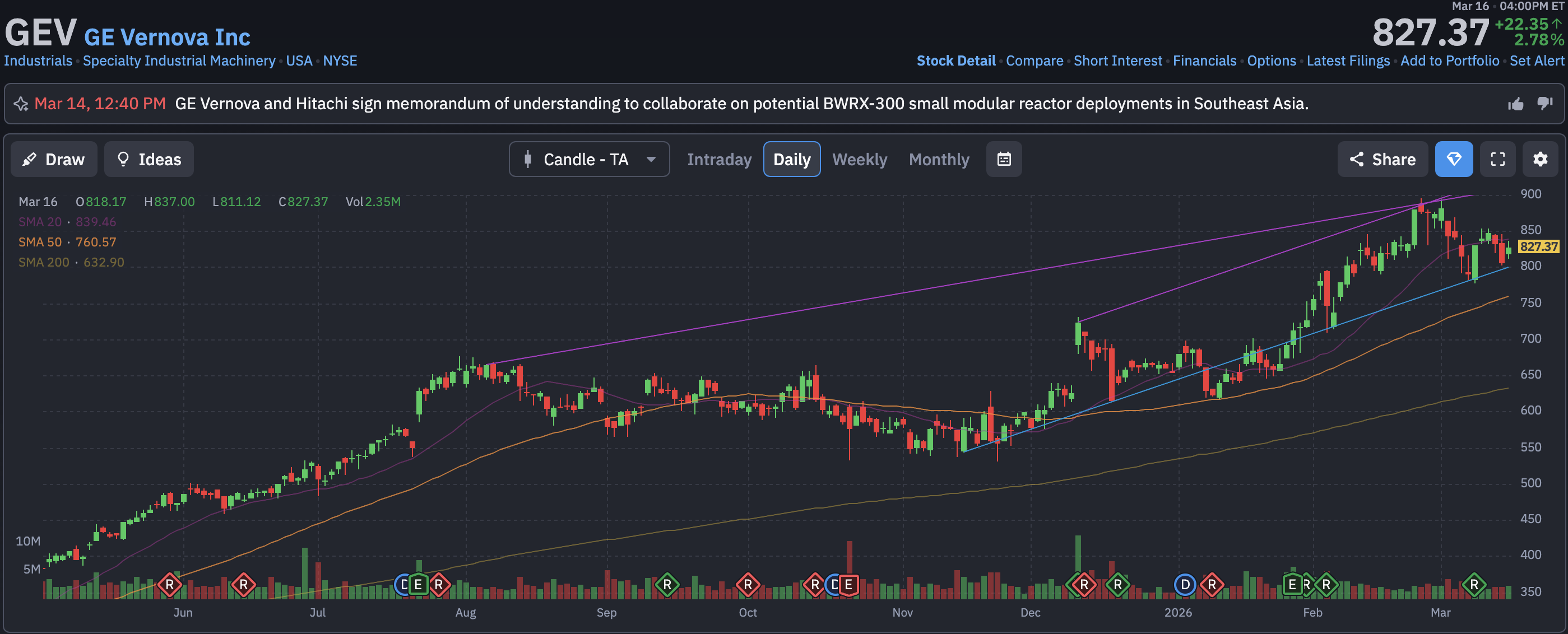The width and height of the screenshot is (1568, 634).
Task: Switch chart to Weekly timeframe
Action: coord(860,160)
